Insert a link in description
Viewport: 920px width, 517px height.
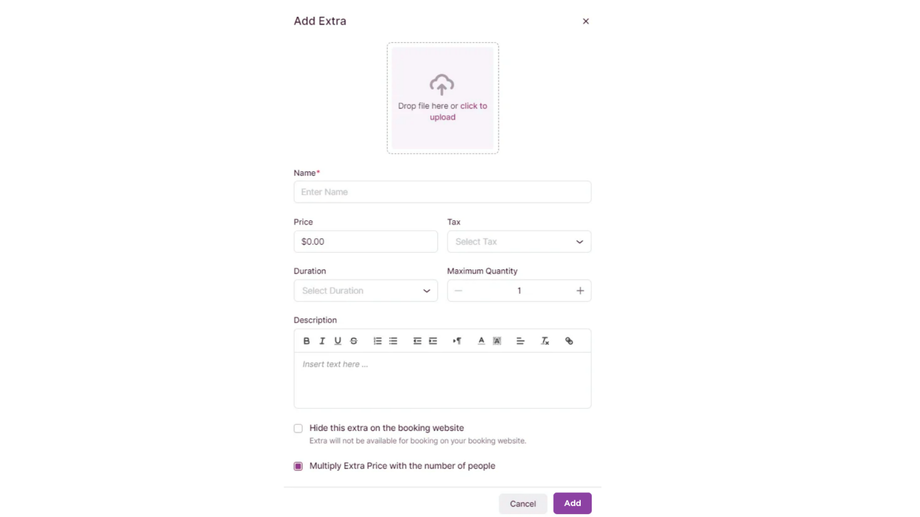point(569,341)
